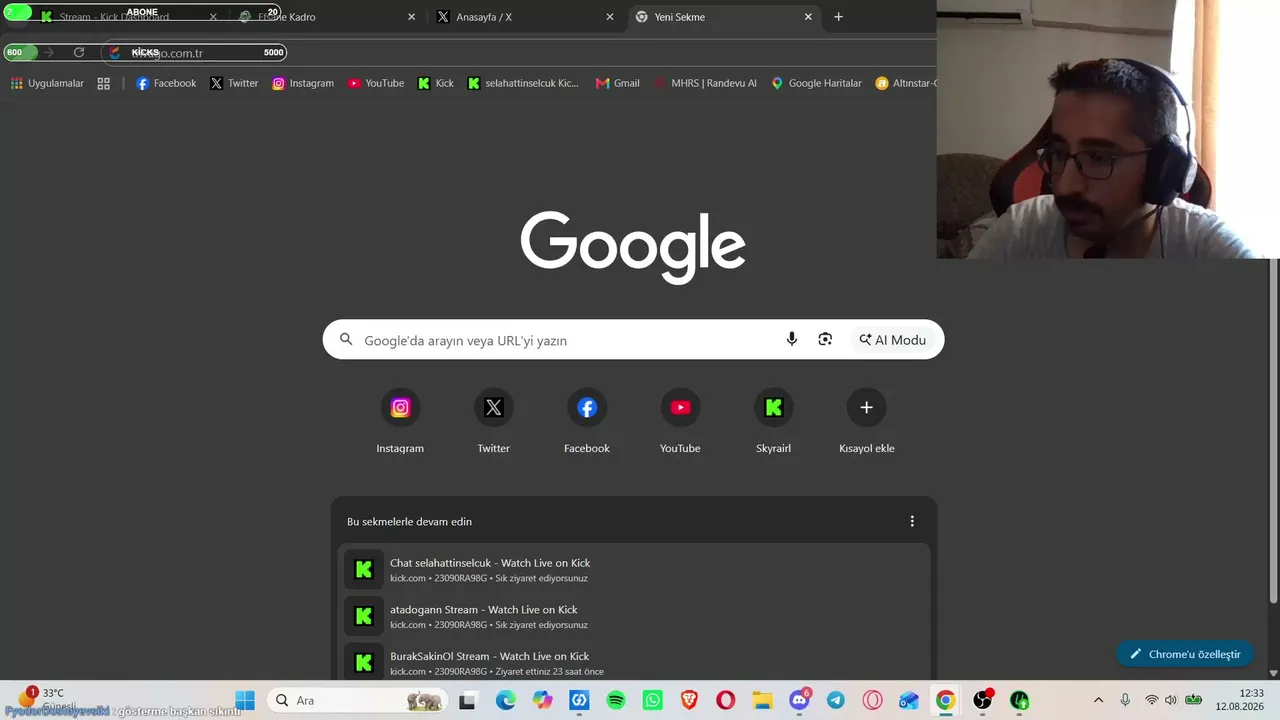Open a new tab with the plus button

click(x=838, y=17)
